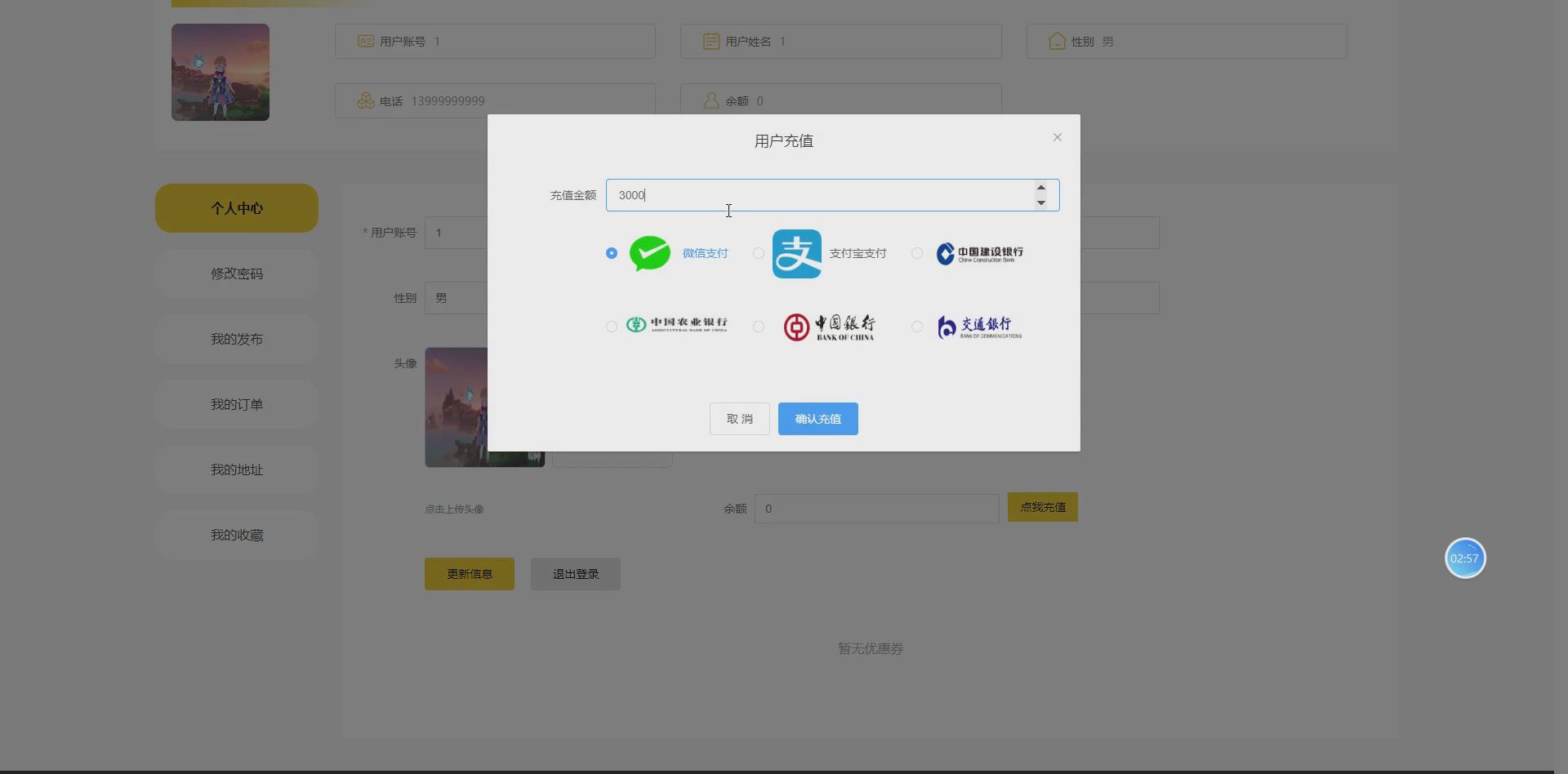Viewport: 1568px width, 774px height.
Task: Select the Alipay radio button
Action: click(x=759, y=253)
